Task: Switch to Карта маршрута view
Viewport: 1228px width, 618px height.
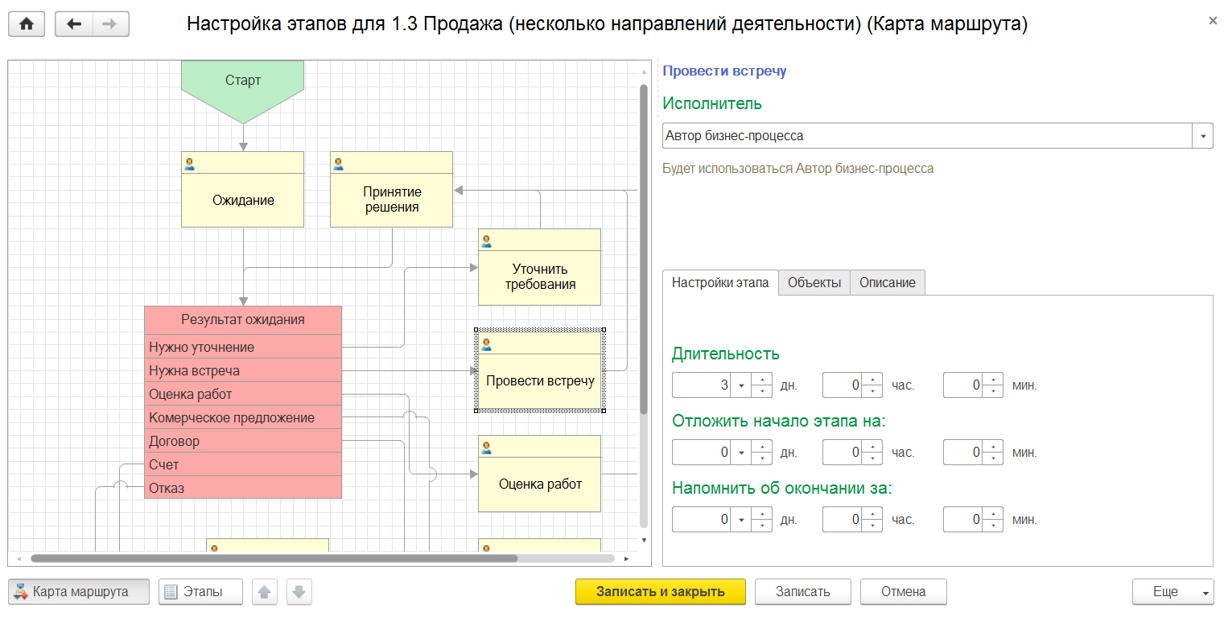Action: click(x=79, y=592)
